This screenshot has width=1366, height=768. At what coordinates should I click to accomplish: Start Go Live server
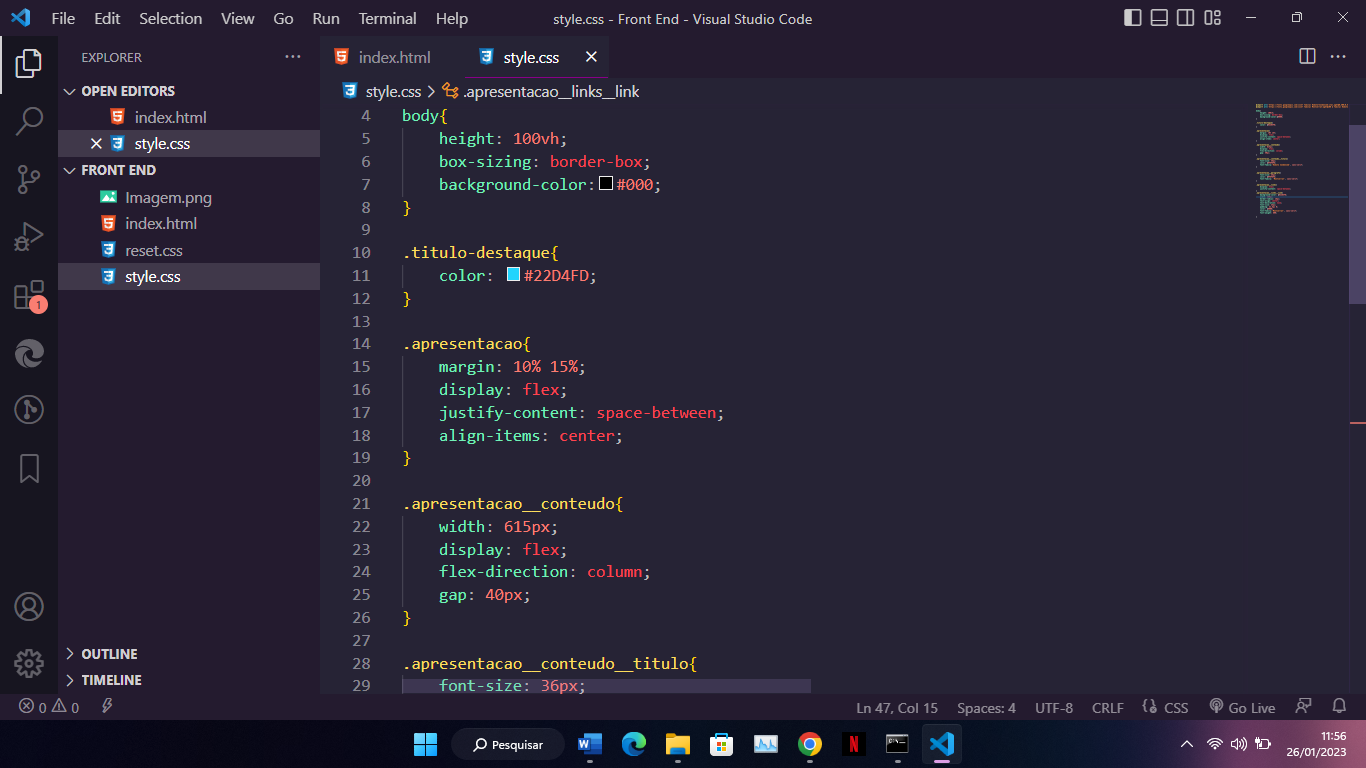coord(1242,707)
